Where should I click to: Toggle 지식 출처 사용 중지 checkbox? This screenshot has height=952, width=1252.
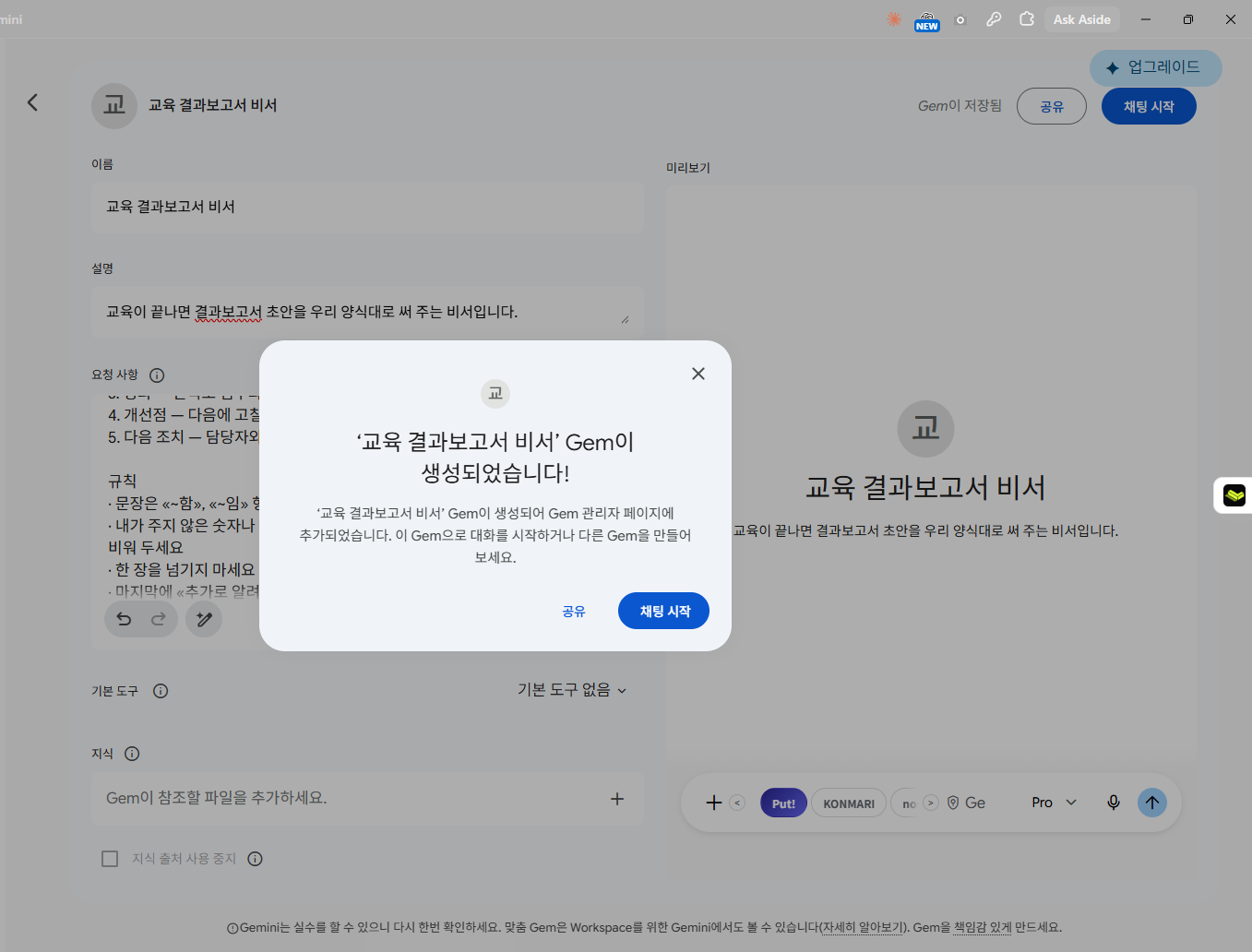click(x=110, y=859)
